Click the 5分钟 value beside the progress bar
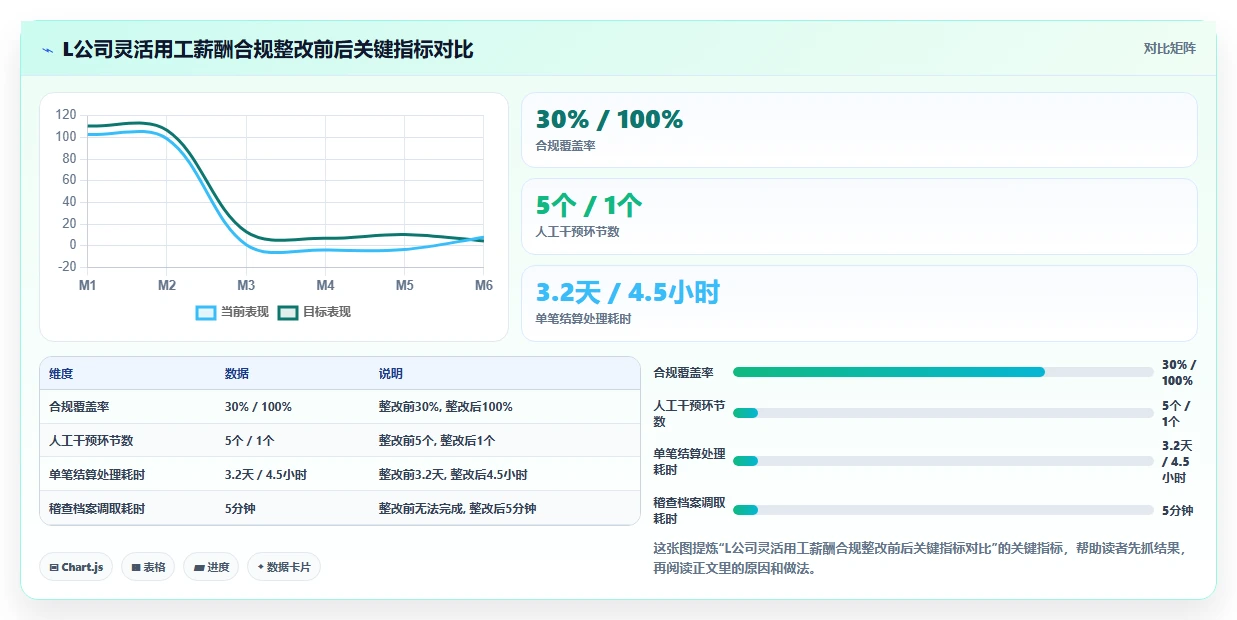This screenshot has height=620, width=1237. 1177,511
